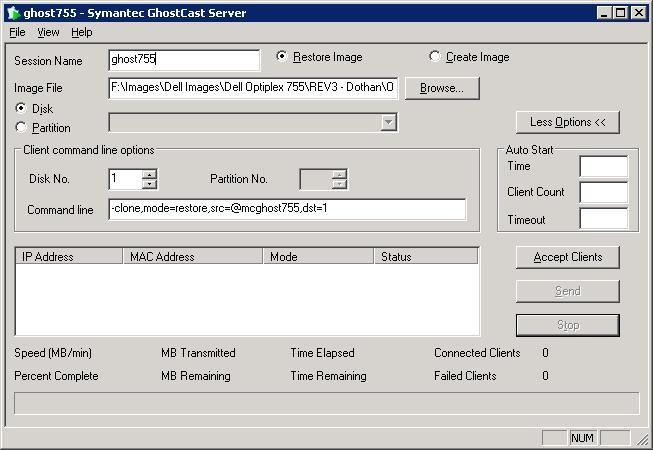
Task: Click the Send button
Action: pyautogui.click(x=568, y=291)
